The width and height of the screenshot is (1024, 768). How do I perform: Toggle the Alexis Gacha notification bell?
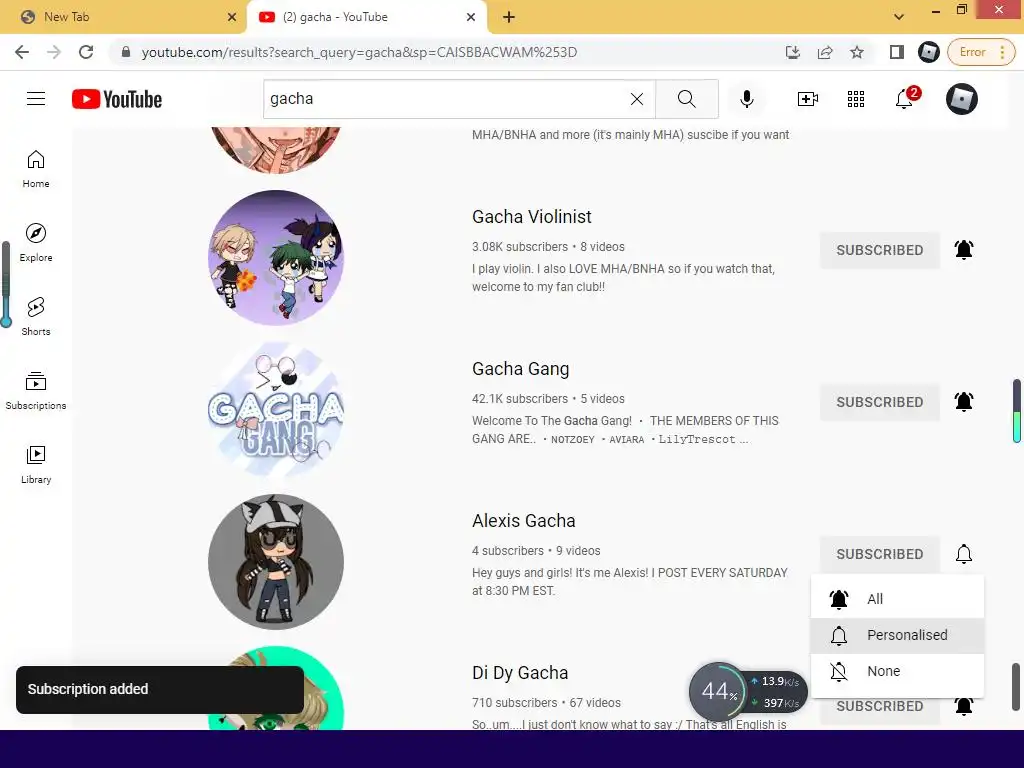coord(964,554)
